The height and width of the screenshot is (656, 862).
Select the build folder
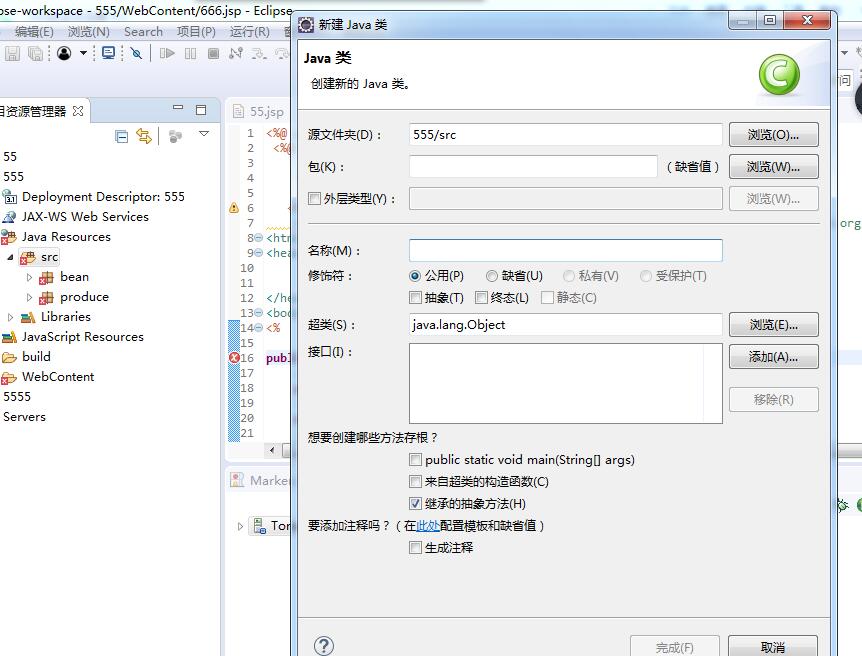[x=36, y=357]
